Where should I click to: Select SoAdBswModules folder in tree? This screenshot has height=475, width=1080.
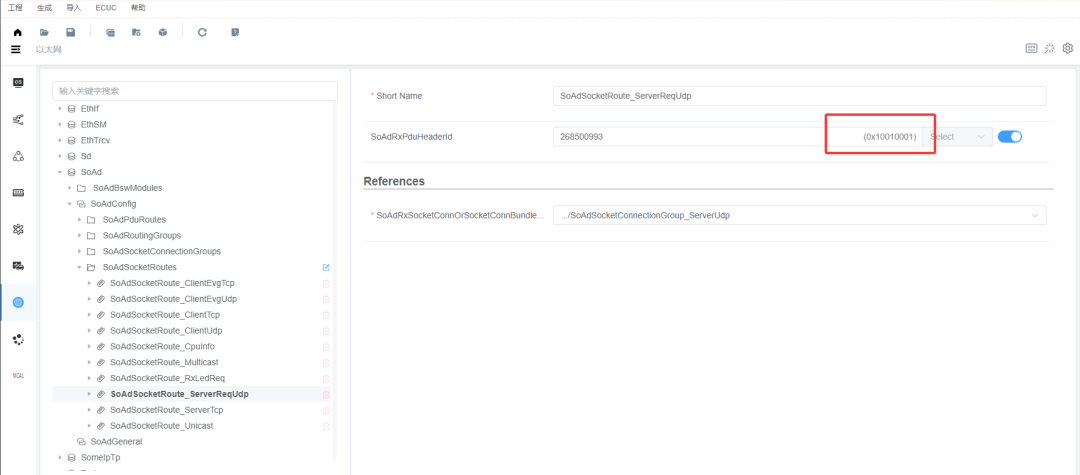(x=127, y=188)
